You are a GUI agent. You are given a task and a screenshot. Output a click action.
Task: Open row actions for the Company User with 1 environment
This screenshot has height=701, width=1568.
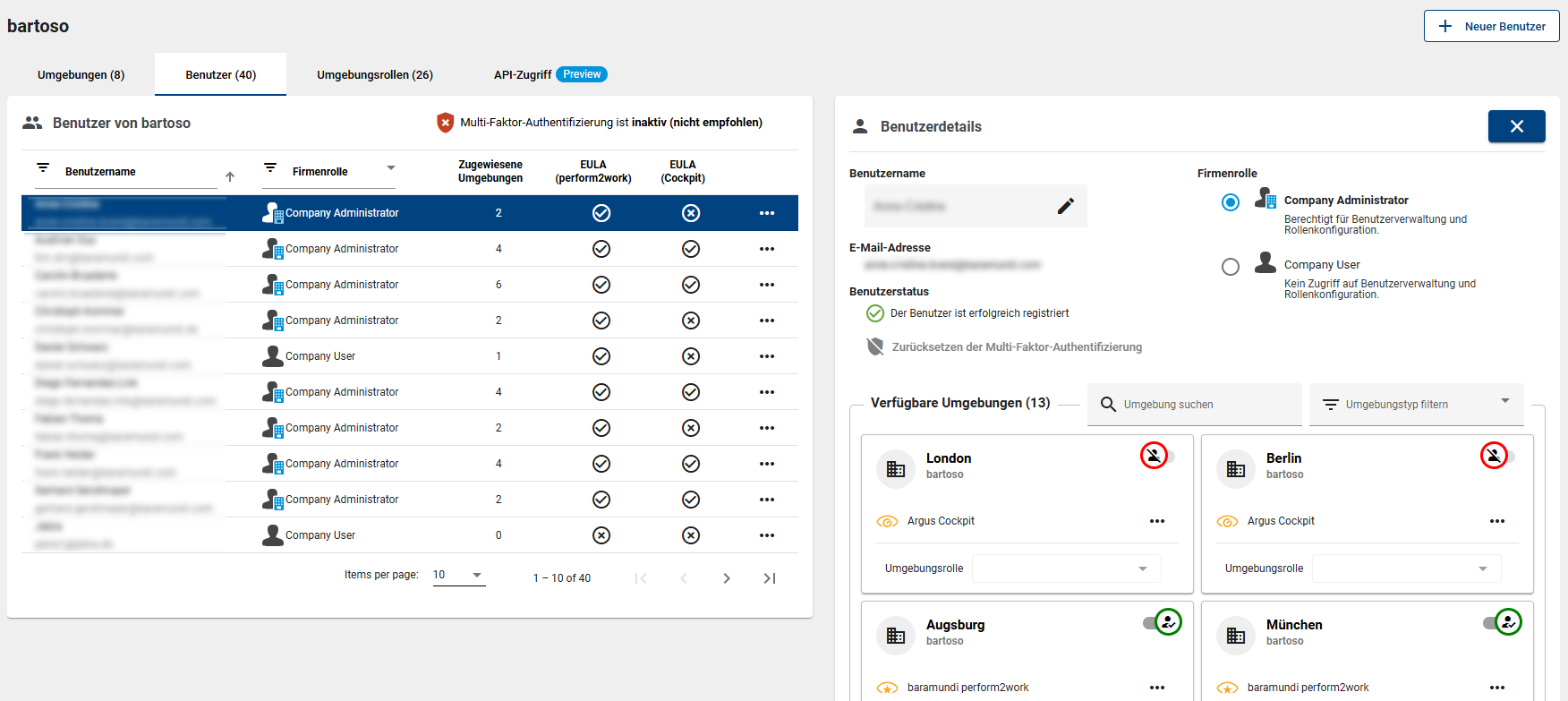tap(766, 356)
